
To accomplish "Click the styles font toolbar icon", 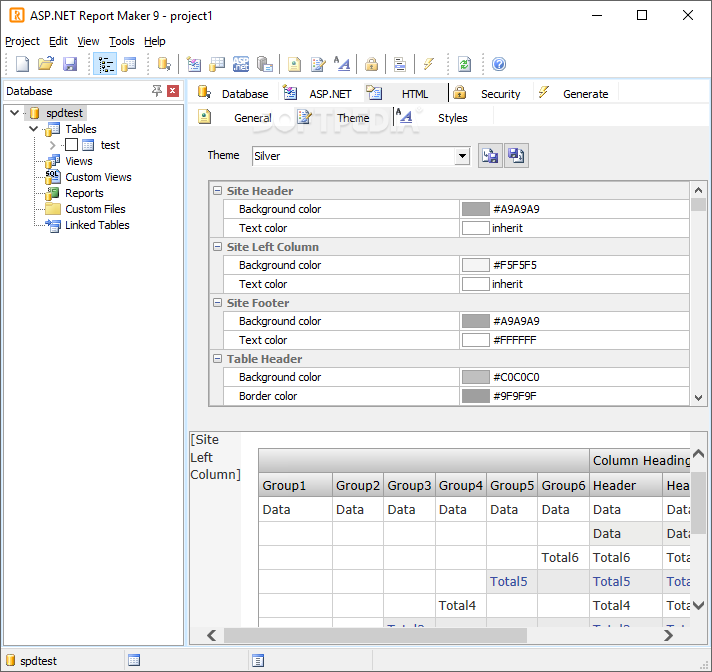I will coord(342,64).
